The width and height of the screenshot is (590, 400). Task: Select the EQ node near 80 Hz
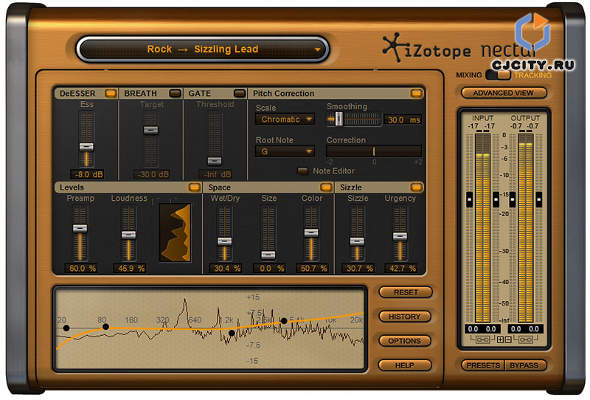106,327
